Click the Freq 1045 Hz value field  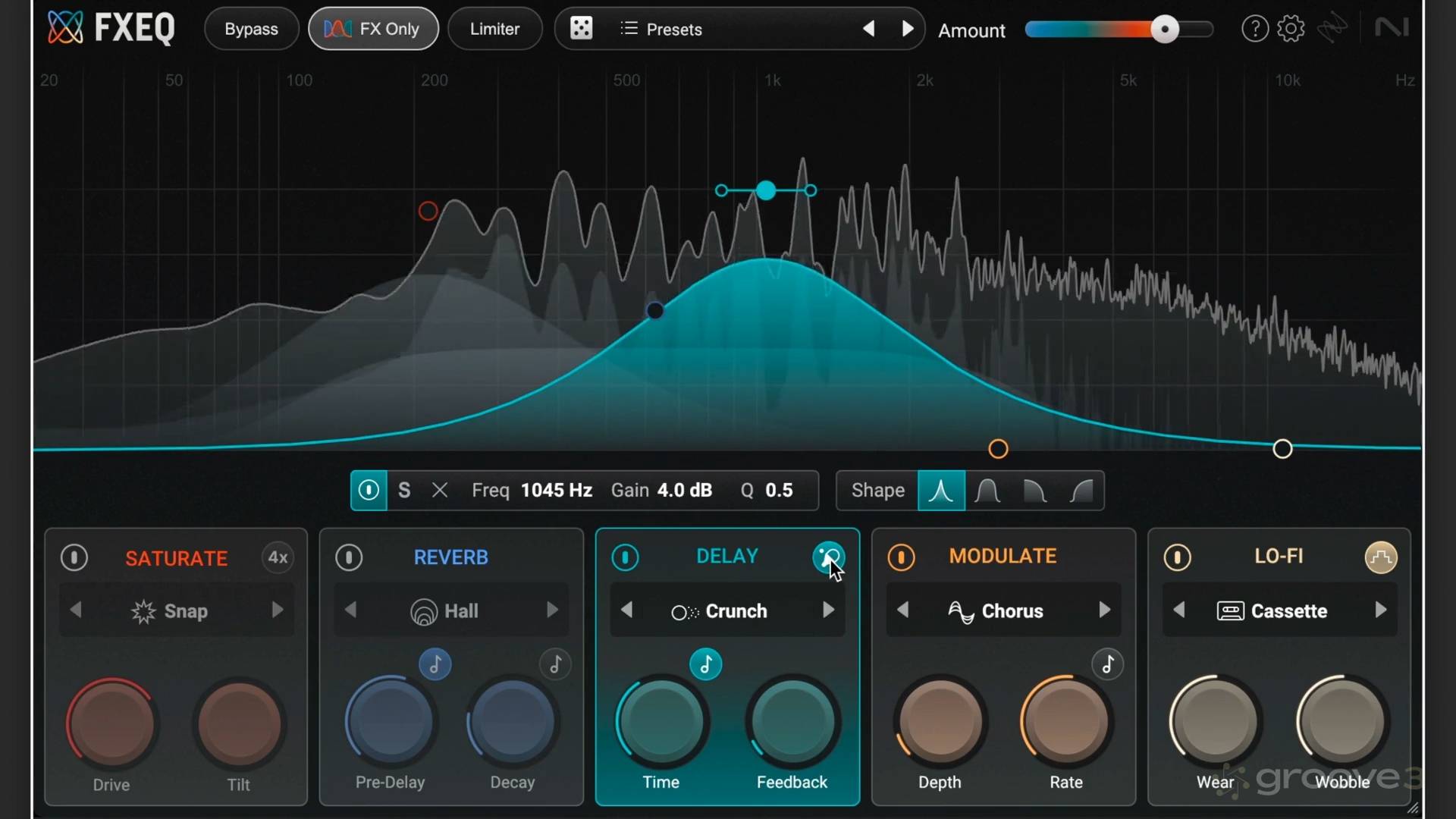[x=556, y=491]
